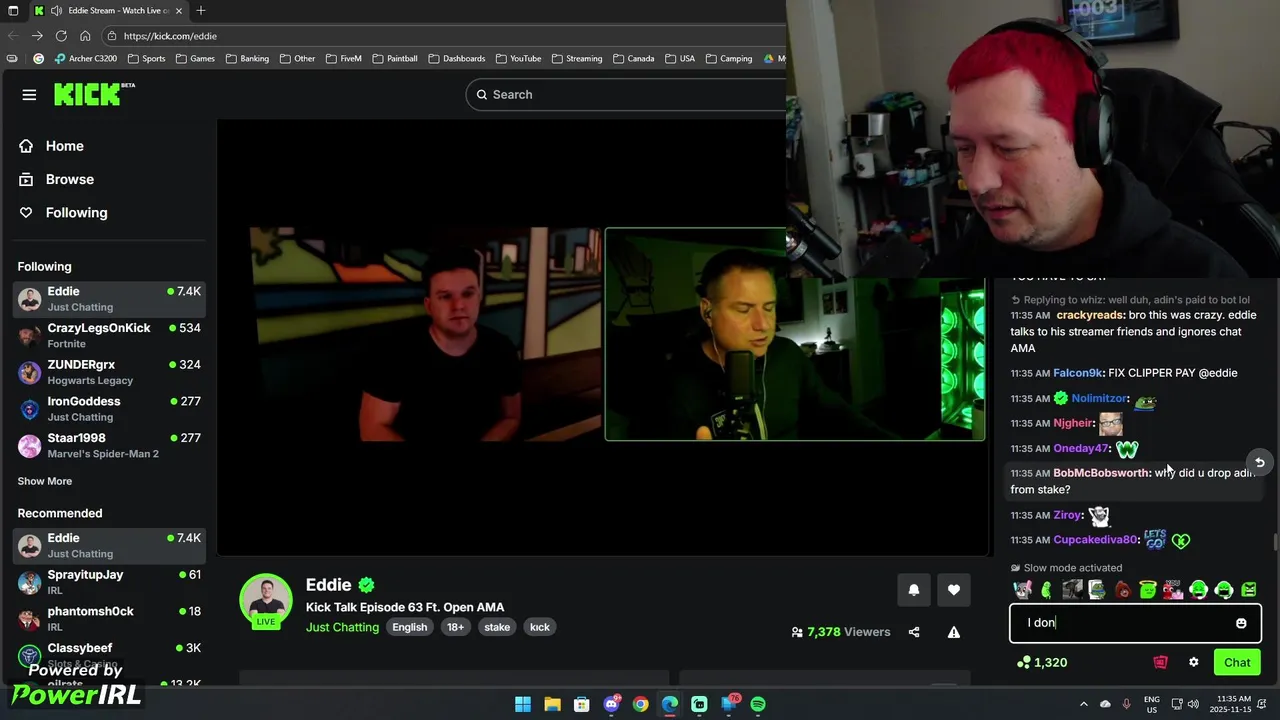Insert the Pepe emote from quick emotes
1280x720 pixels.
[1097, 590]
